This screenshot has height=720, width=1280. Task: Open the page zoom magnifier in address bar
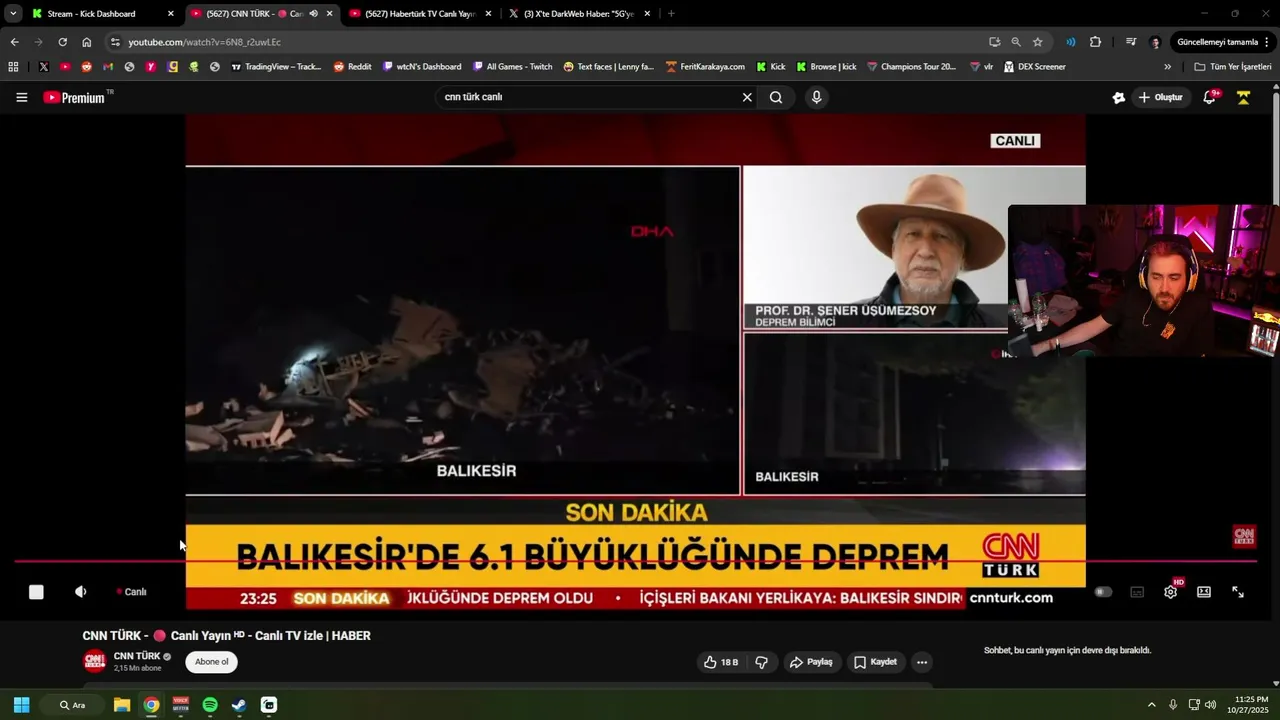point(1016,42)
